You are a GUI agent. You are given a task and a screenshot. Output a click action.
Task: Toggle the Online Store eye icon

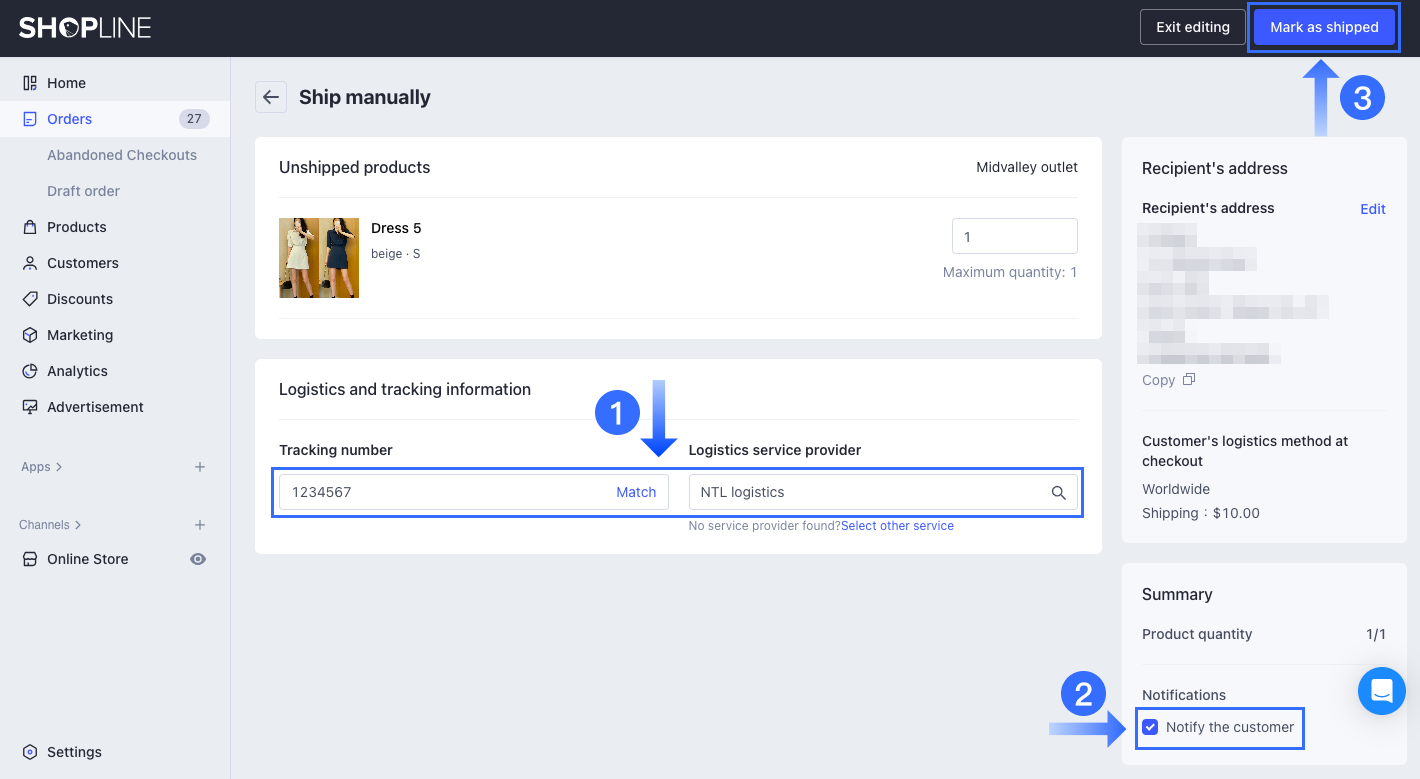[x=198, y=559]
